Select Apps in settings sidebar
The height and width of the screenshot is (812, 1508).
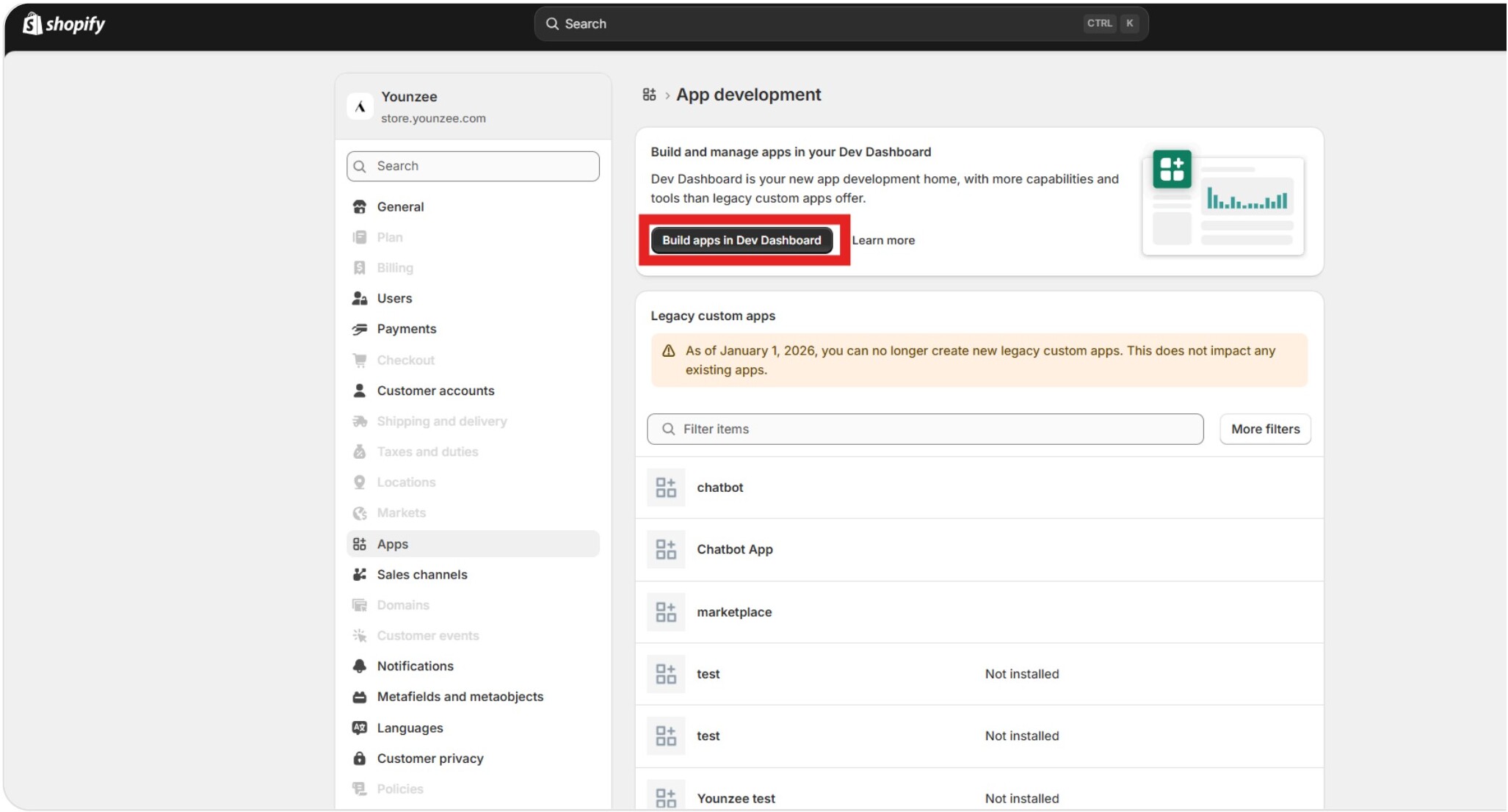pos(473,544)
